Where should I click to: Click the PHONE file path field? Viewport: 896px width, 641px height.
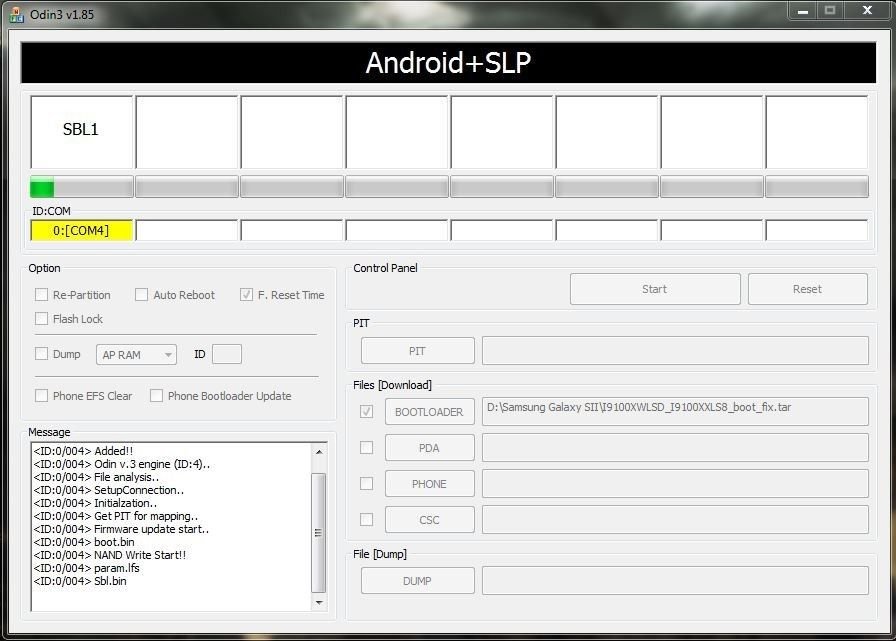point(675,484)
